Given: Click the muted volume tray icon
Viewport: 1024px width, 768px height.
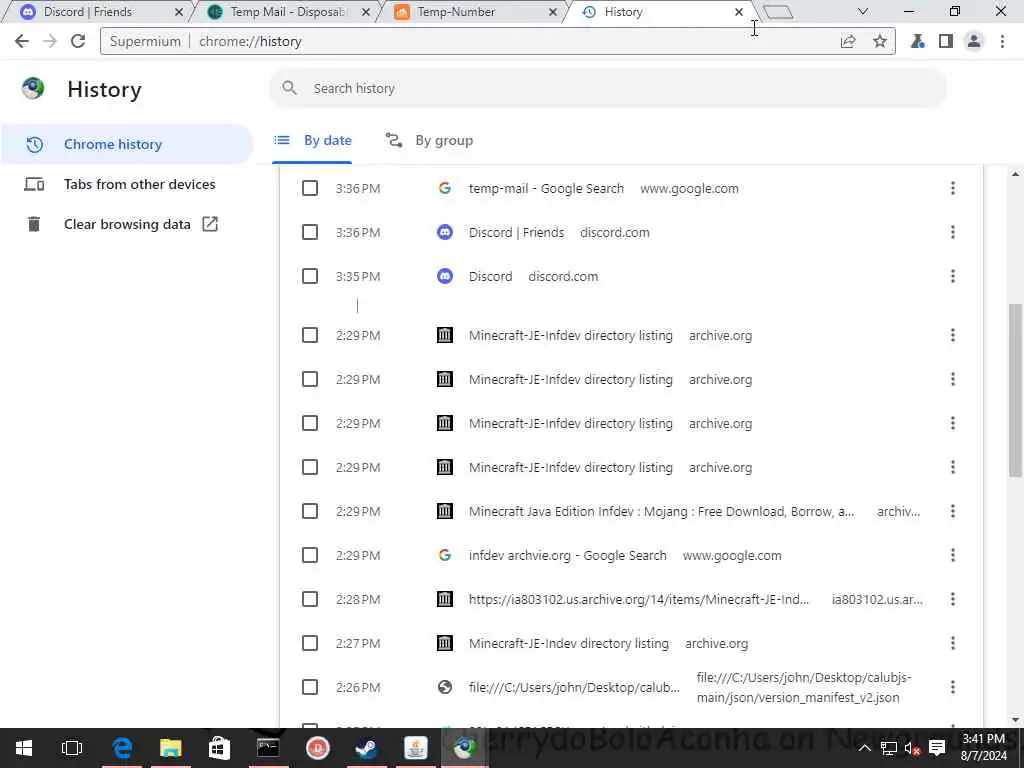Looking at the screenshot, I should coord(912,748).
